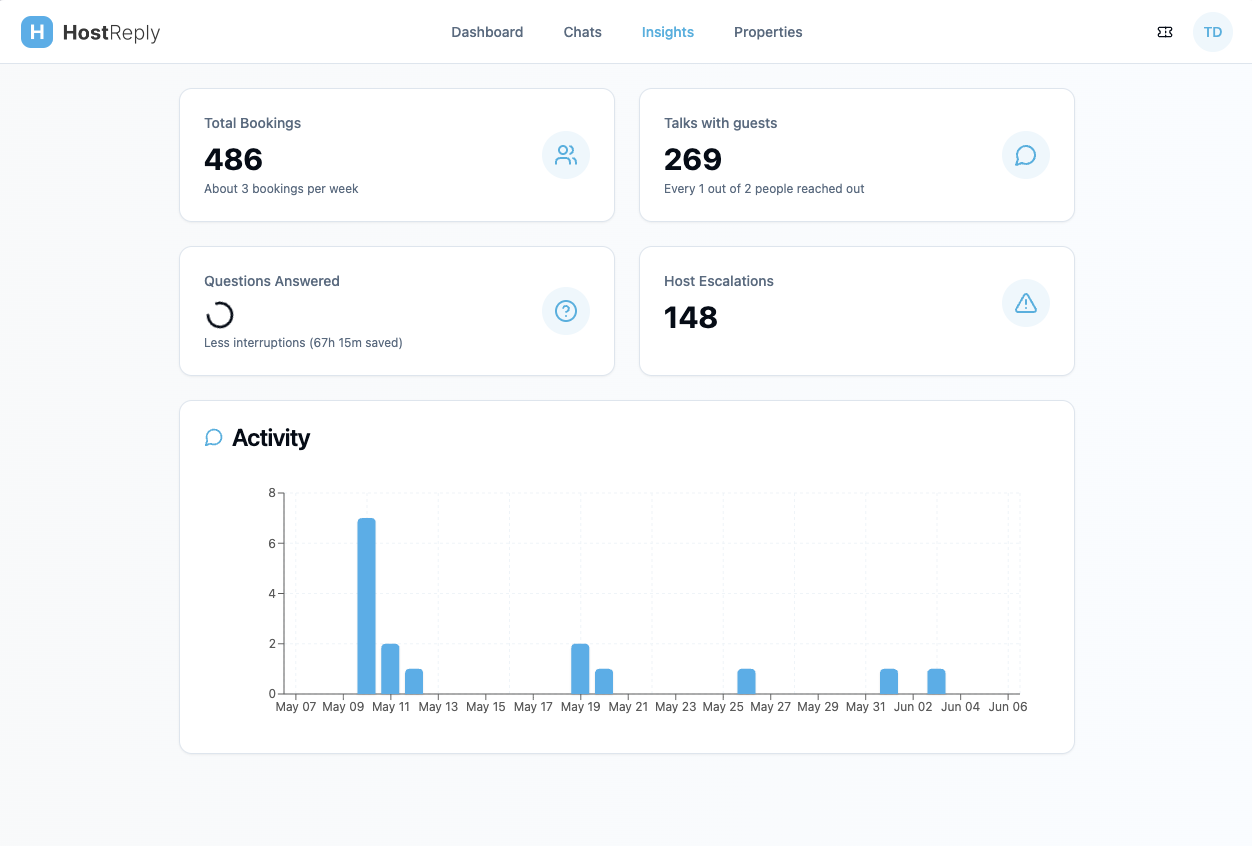Select the Insights tab
This screenshot has width=1252, height=846.
pyautogui.click(x=668, y=32)
